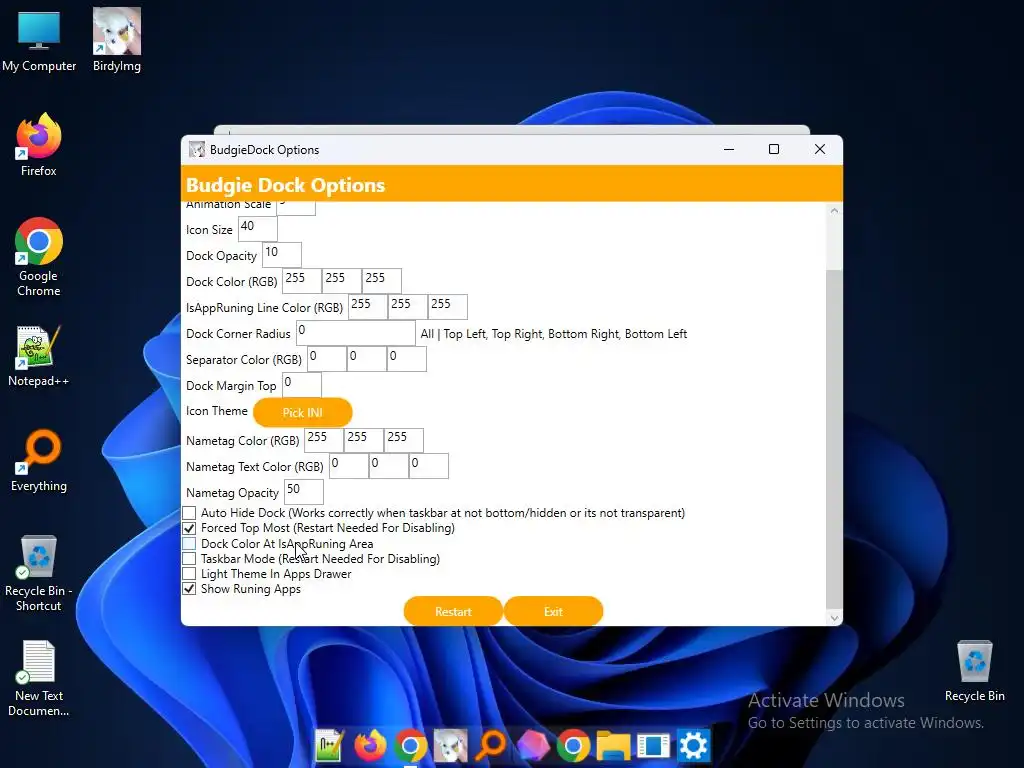Select the Firefox desktop shortcut
This screenshot has width=1024, height=768.
click(39, 145)
